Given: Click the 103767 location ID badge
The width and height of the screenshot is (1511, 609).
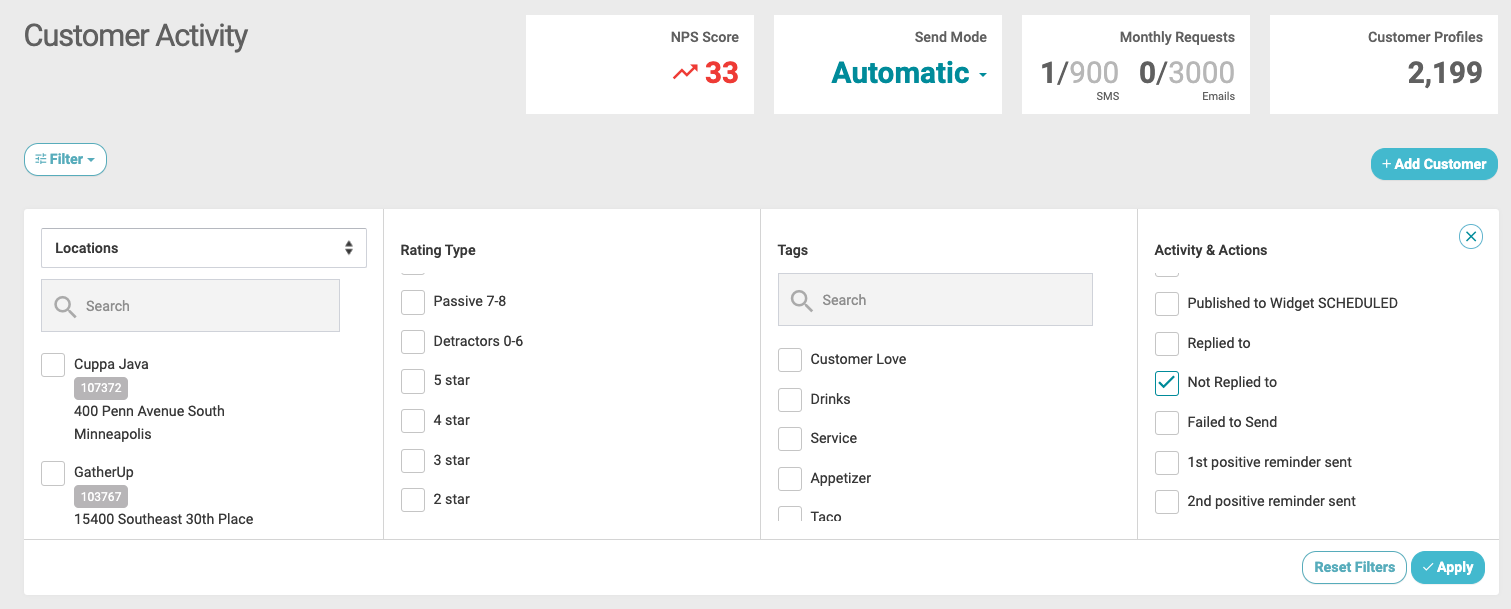Looking at the screenshot, I should pos(101,496).
